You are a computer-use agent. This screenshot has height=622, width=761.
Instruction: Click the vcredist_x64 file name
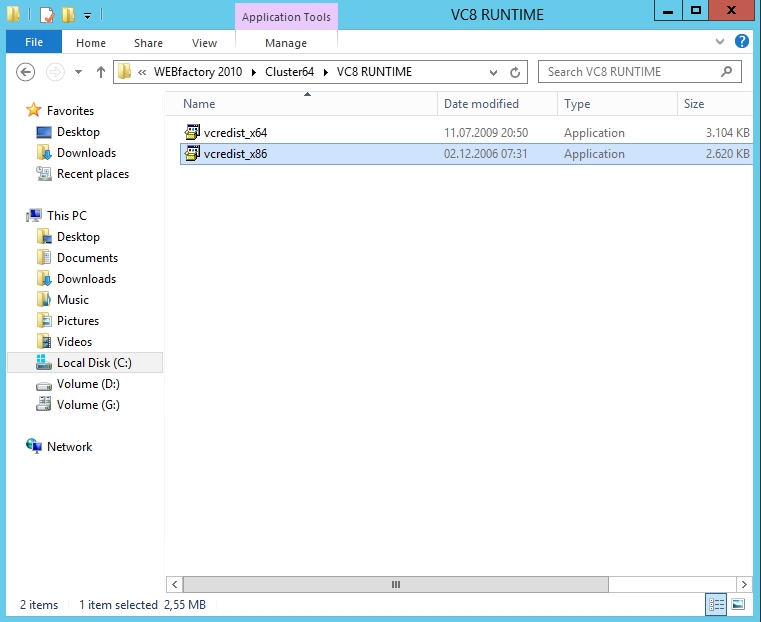point(235,133)
